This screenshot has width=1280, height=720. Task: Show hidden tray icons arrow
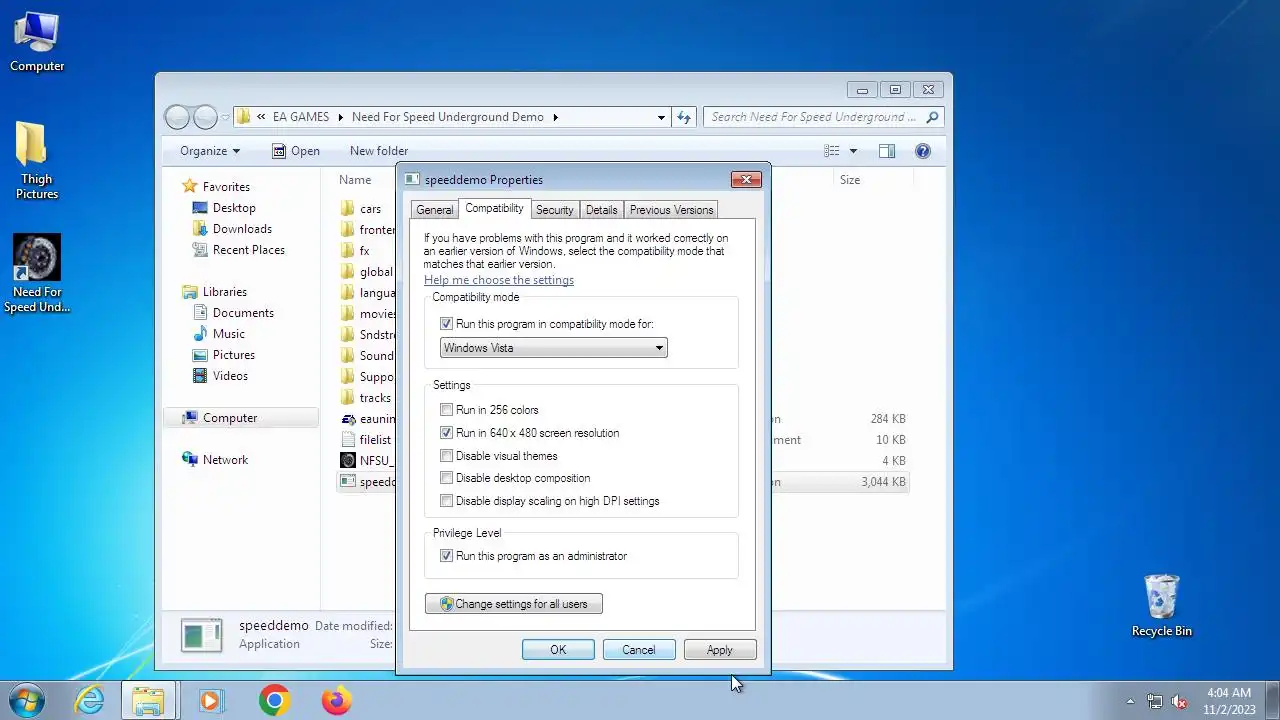point(1130,701)
